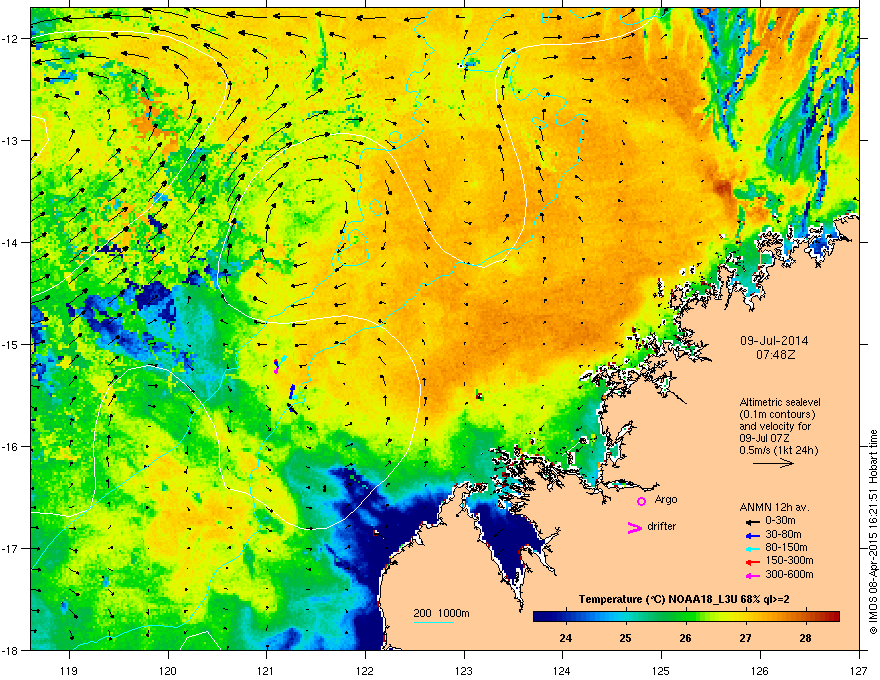The image size is (880, 680).
Task: Click the 'drifter' legend label
Action: click(x=662, y=526)
